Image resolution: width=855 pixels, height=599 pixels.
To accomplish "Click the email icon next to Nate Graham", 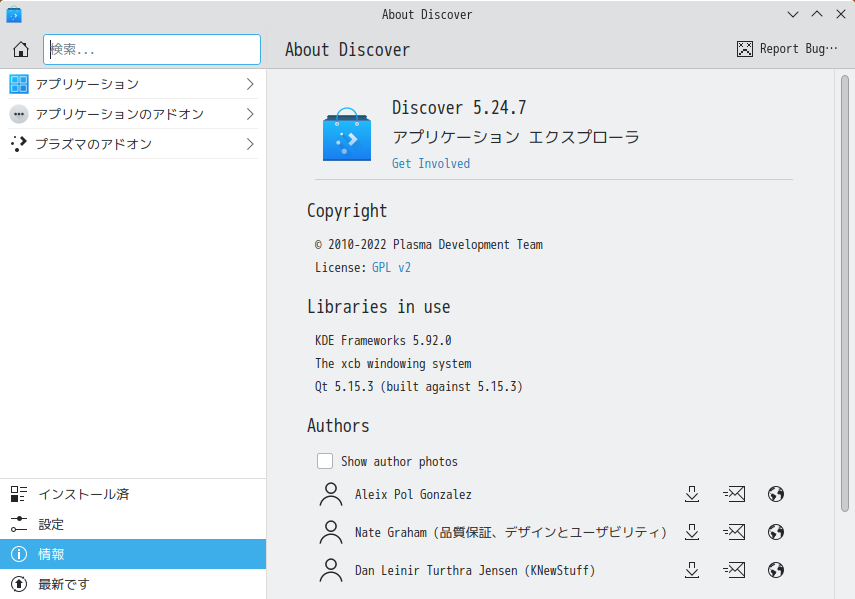I will [733, 532].
